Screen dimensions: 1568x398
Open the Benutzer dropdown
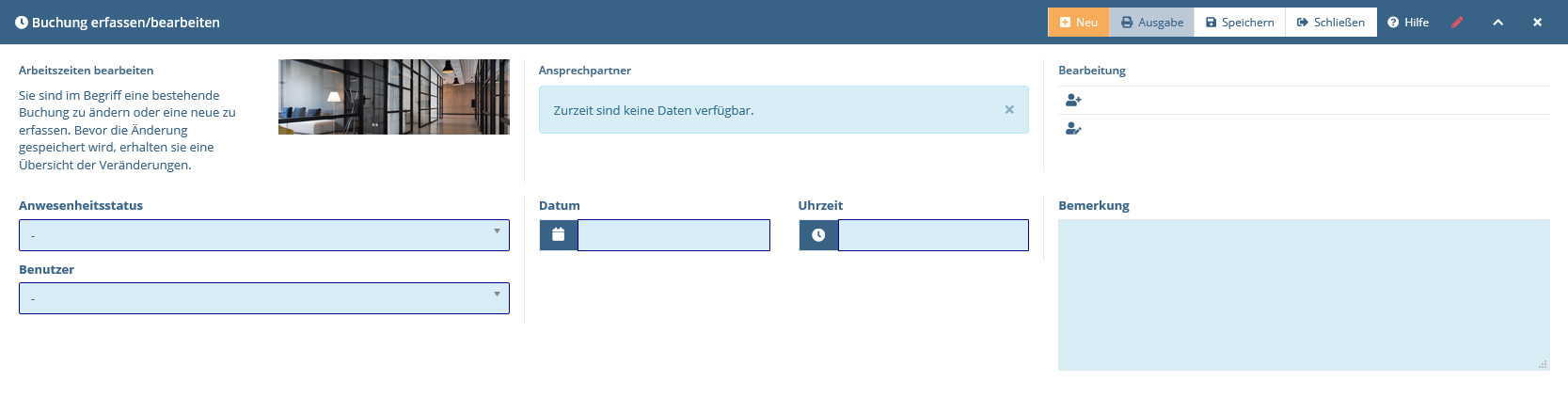click(x=264, y=298)
